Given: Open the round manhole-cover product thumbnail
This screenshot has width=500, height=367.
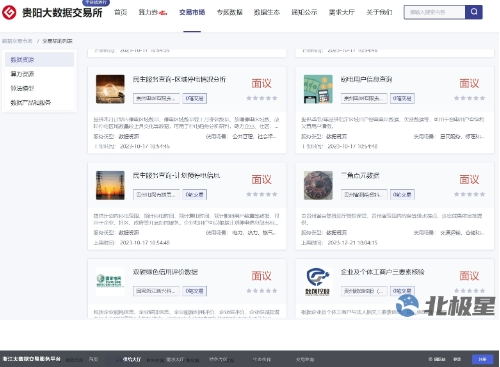Looking at the screenshot, I should pyautogui.click(x=318, y=185).
